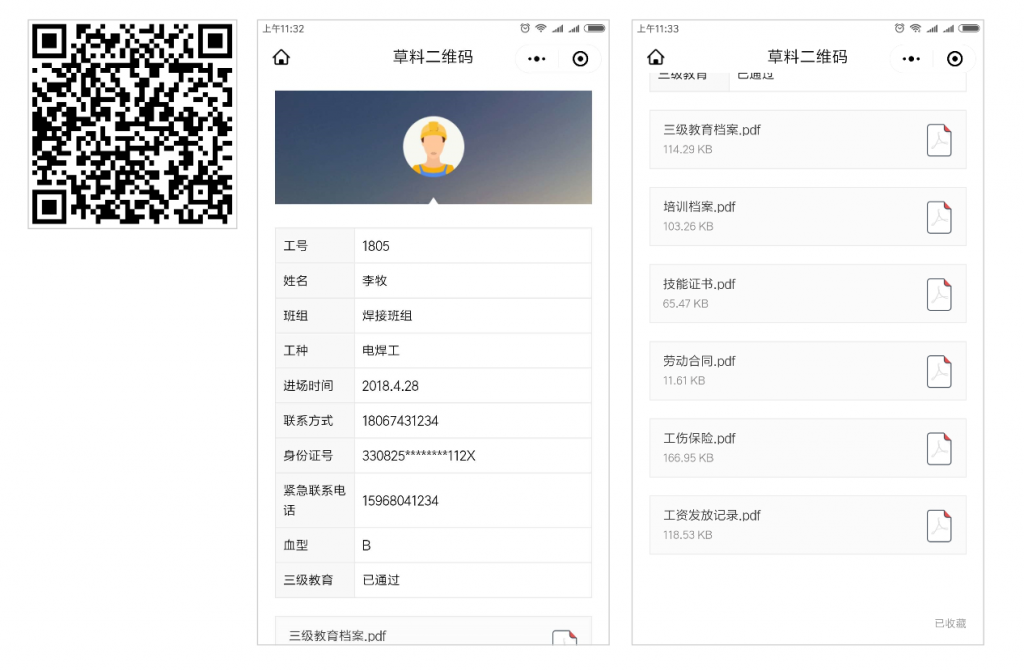The image size is (1024, 671).
Task: Click the 班组 field label
Action: pyautogui.click(x=295, y=316)
